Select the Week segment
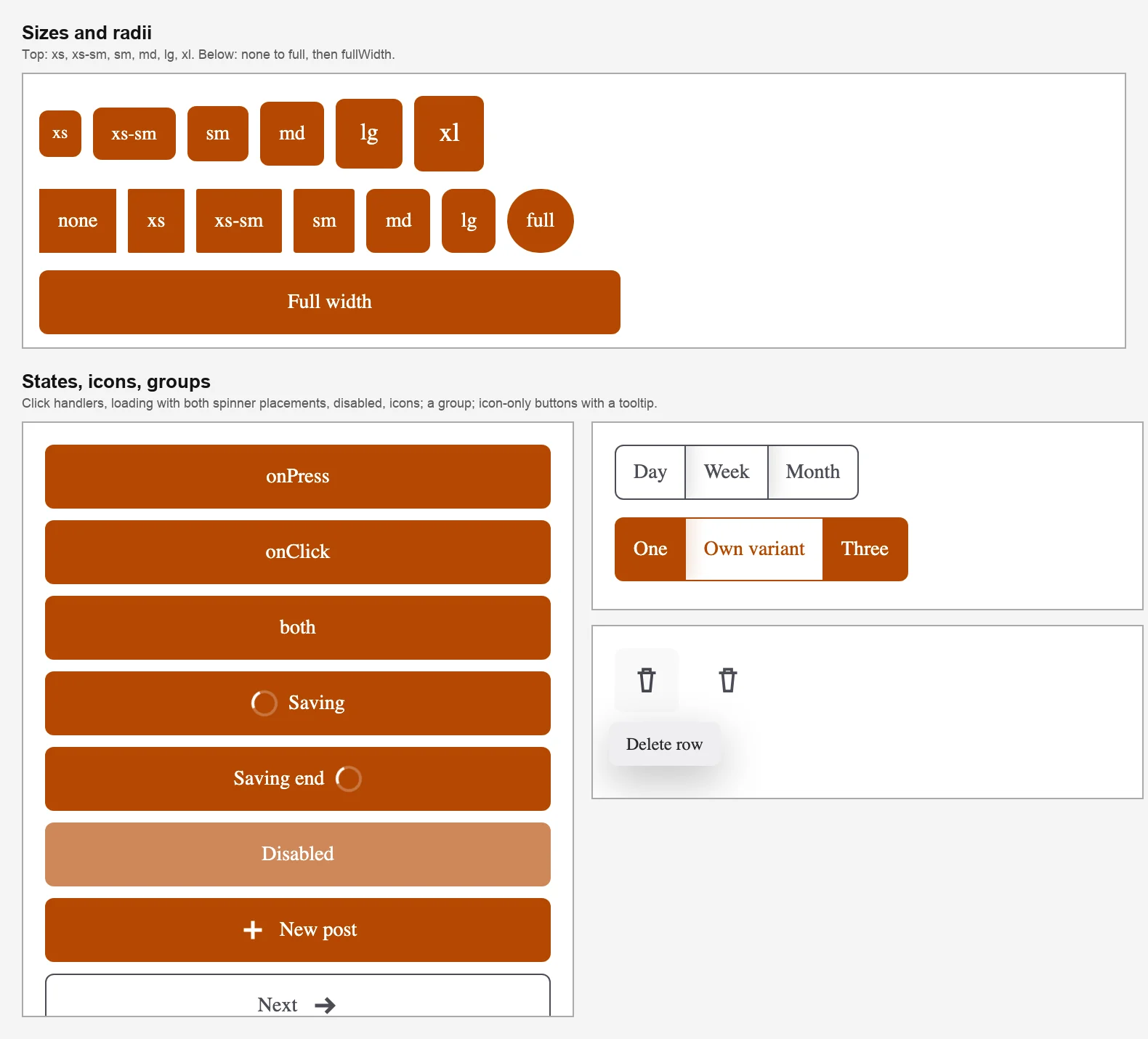 click(727, 472)
